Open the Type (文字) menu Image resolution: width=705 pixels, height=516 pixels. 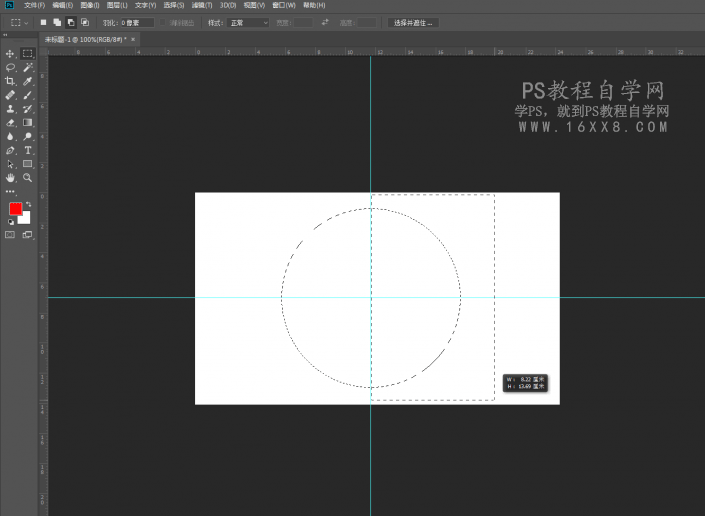(145, 5)
